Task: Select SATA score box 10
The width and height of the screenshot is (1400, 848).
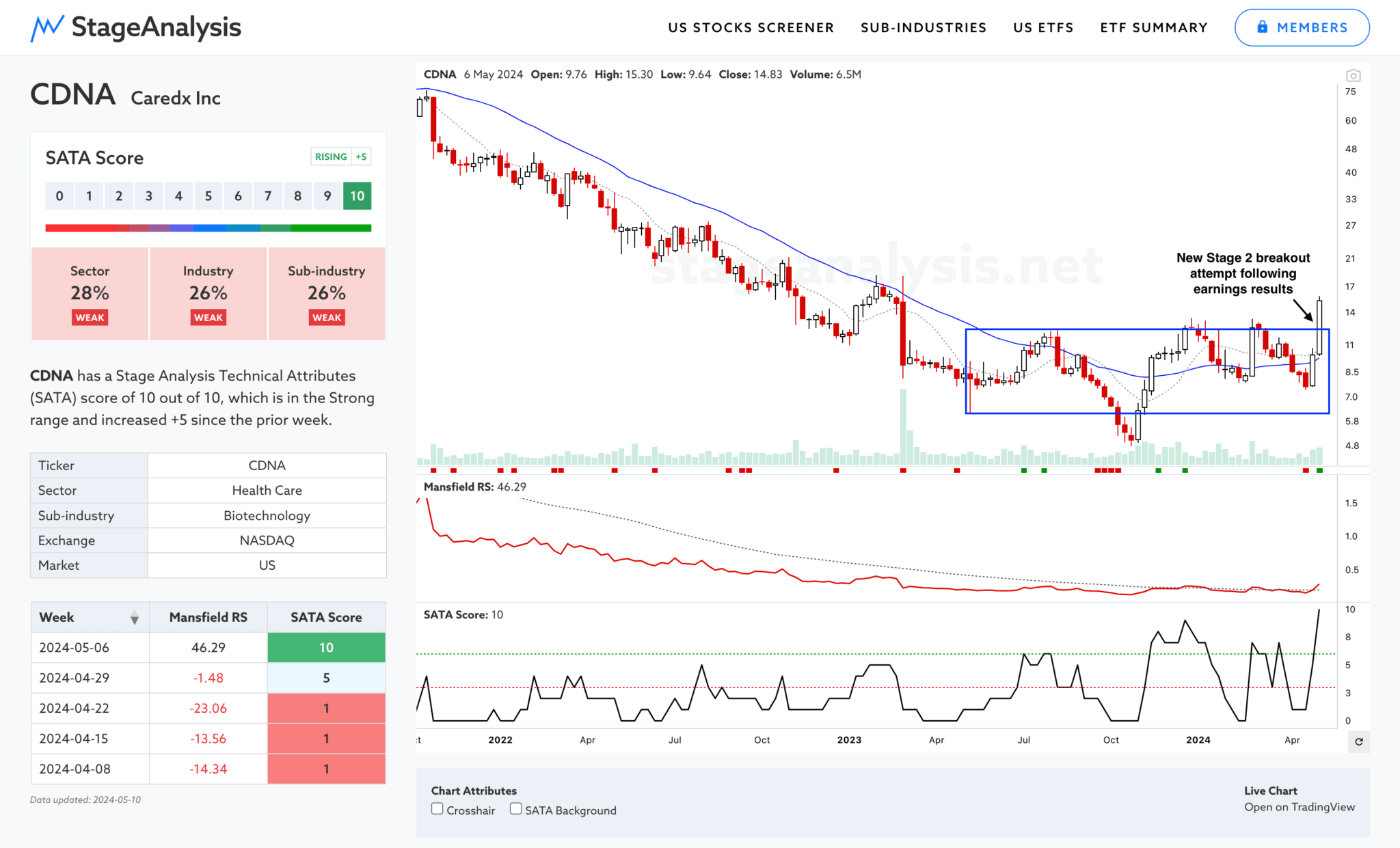Action: tap(358, 196)
